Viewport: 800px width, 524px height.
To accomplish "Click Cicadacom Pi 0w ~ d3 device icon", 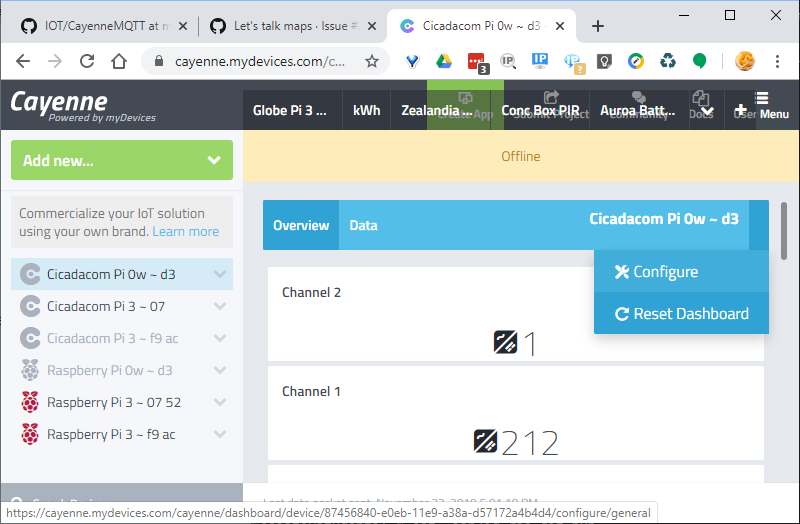I will 30,274.
